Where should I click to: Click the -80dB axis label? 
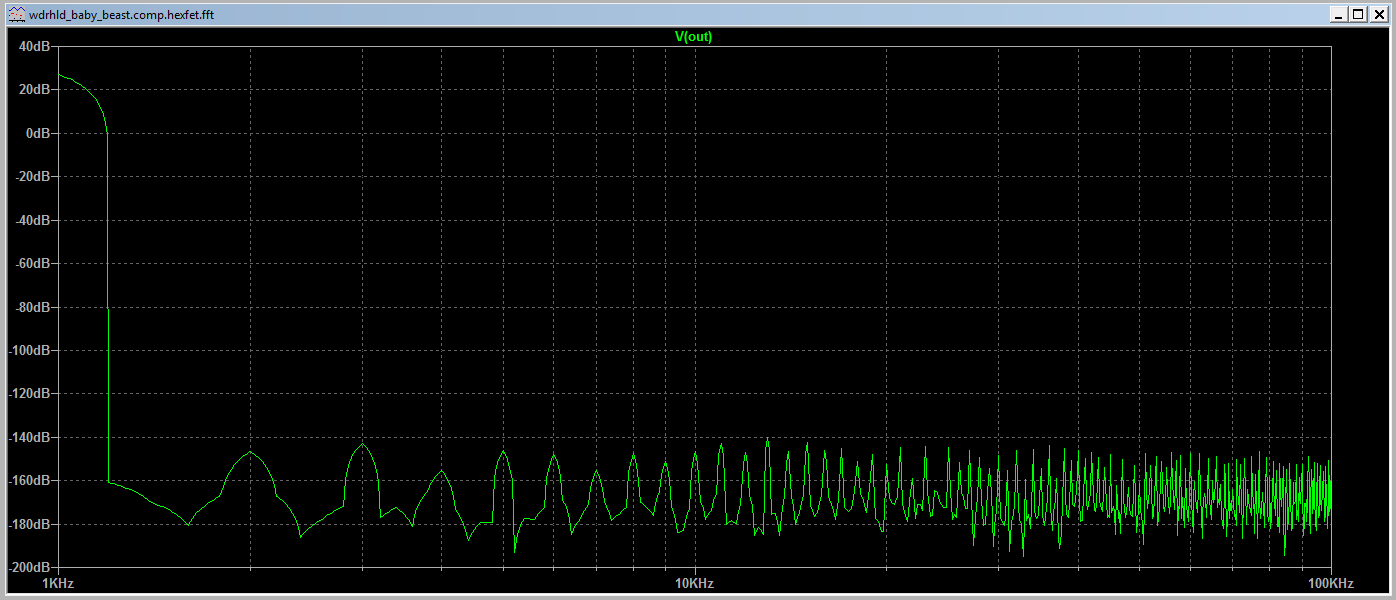33,307
